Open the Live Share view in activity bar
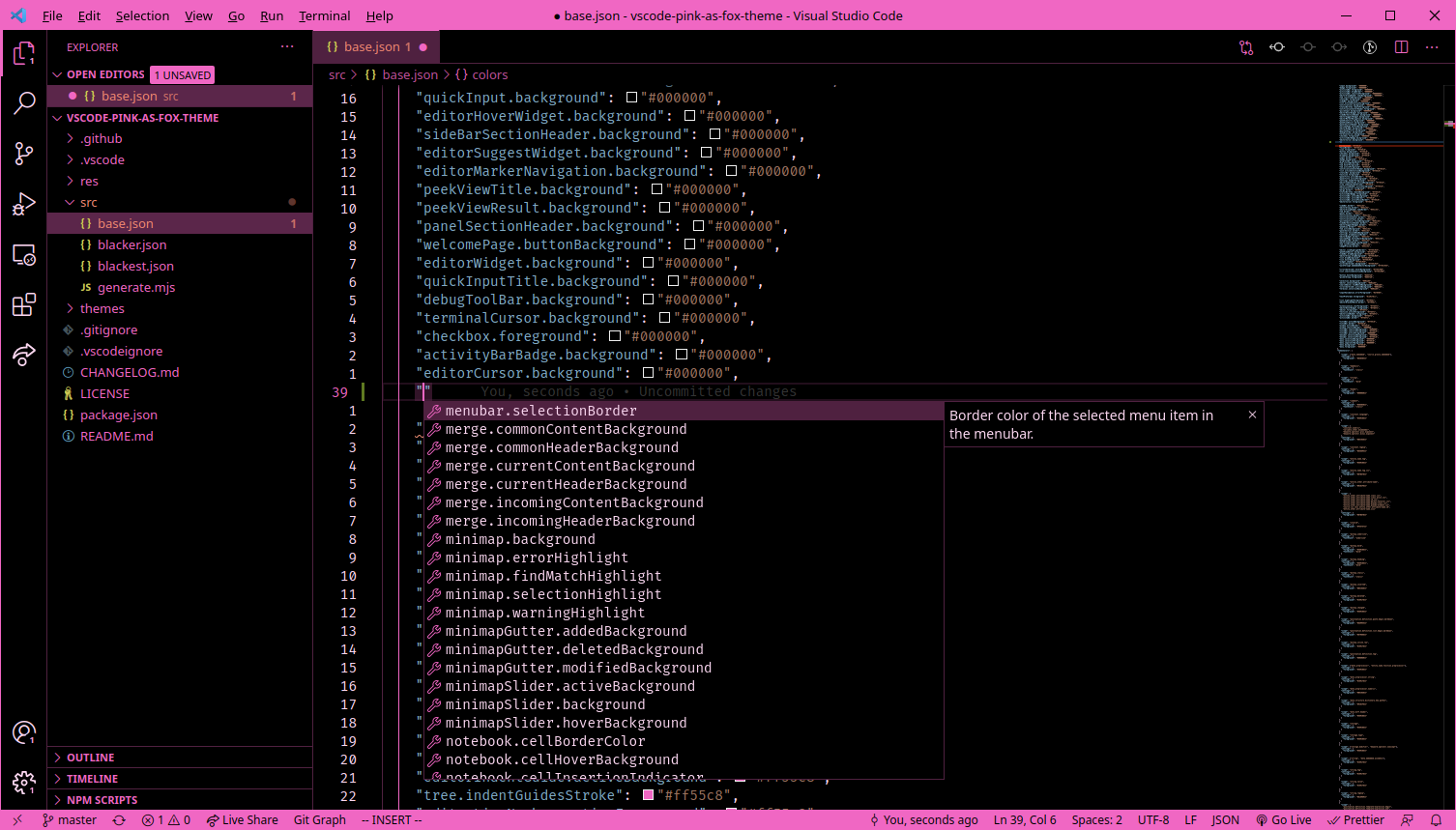 point(24,356)
